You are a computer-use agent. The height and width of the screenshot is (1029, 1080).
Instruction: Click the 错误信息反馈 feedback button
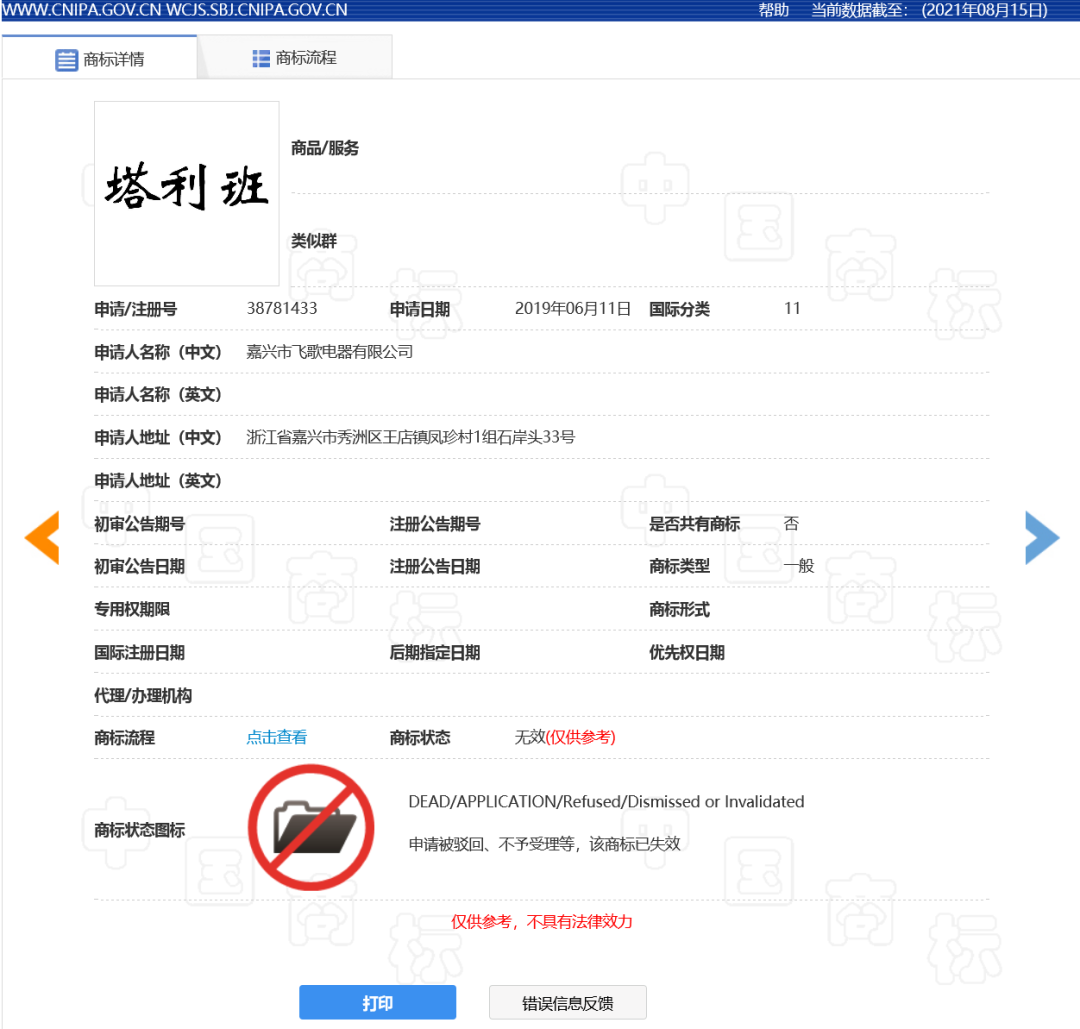click(x=567, y=1002)
